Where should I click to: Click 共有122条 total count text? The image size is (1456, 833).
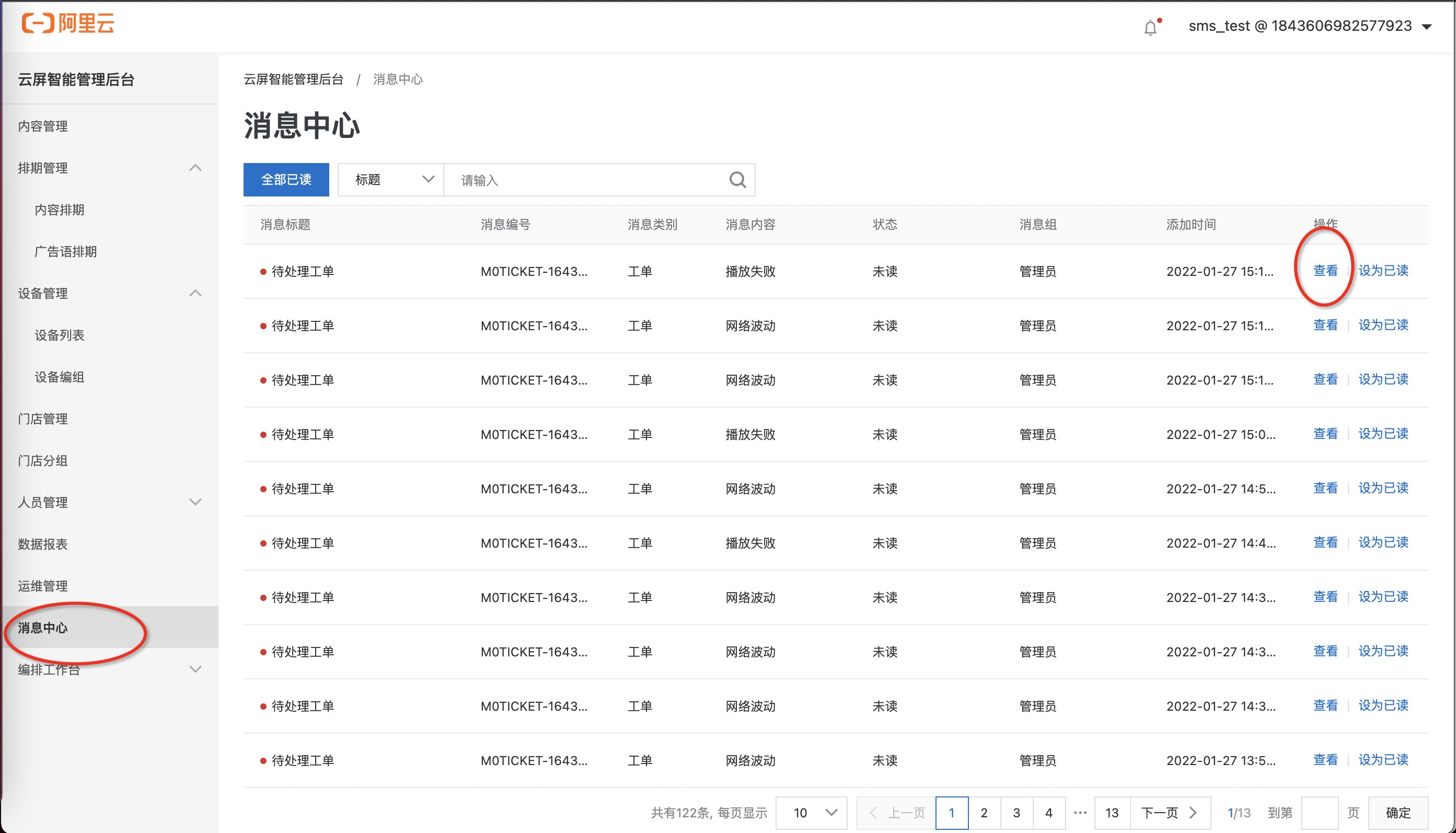(x=681, y=813)
